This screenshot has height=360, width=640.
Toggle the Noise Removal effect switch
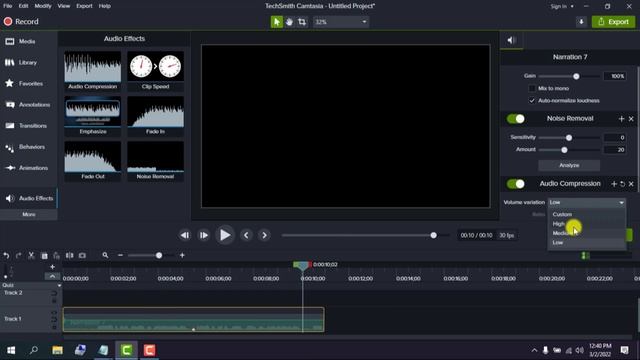pyautogui.click(x=516, y=119)
